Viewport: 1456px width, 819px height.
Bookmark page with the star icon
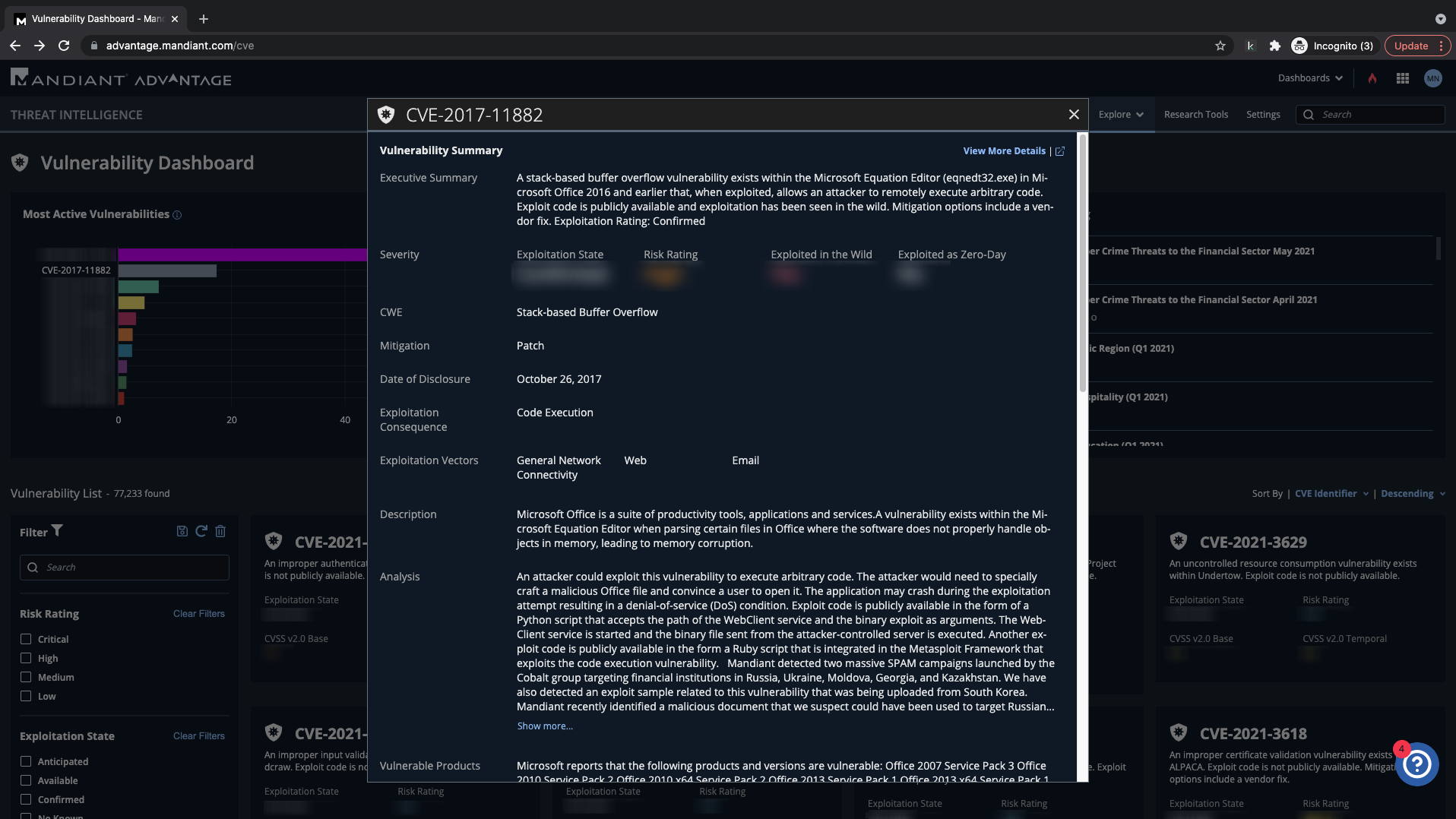[x=1220, y=46]
